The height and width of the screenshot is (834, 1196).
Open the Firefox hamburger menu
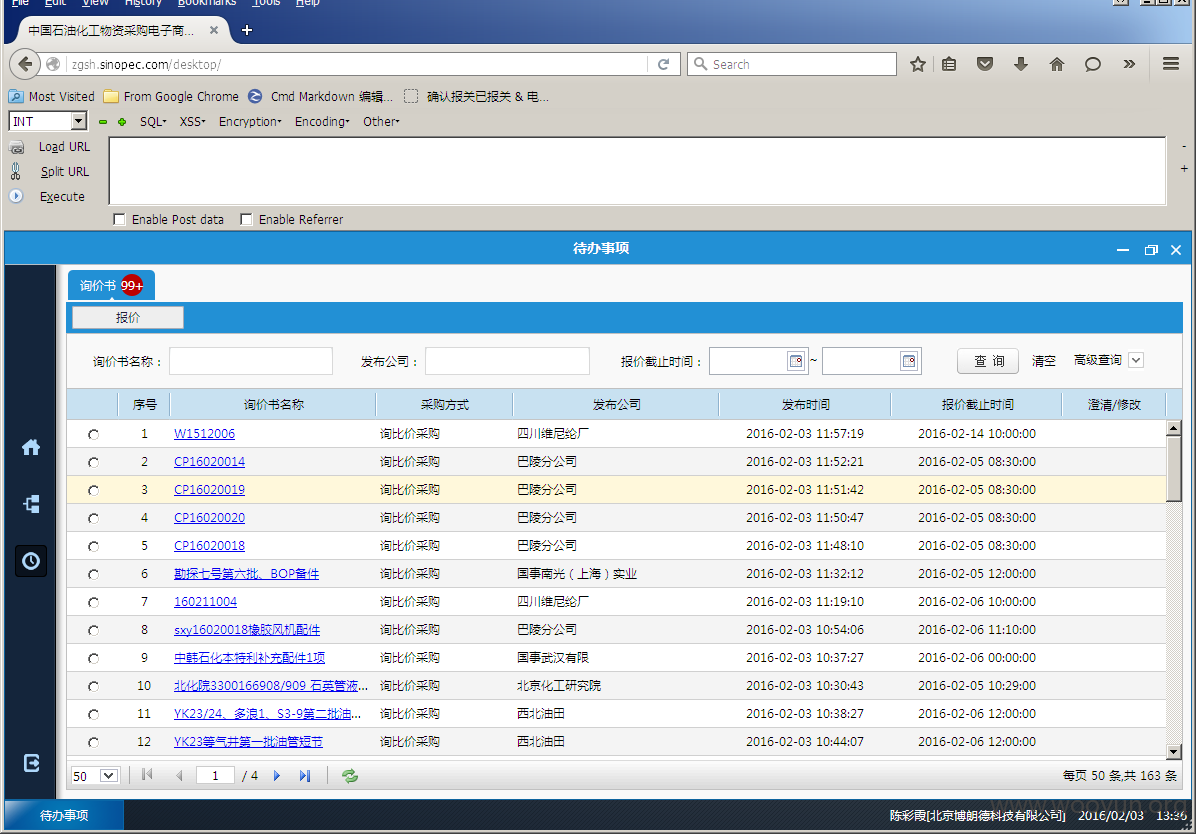tap(1171, 64)
